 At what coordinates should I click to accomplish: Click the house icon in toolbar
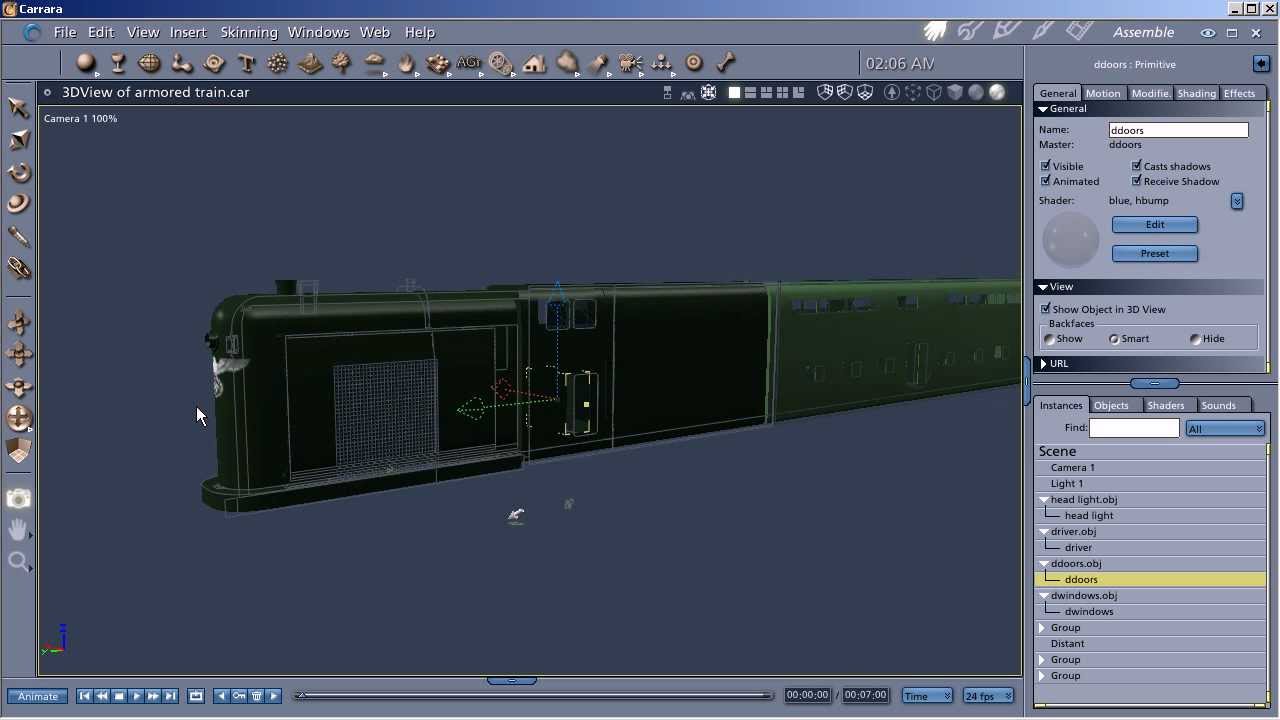(x=534, y=63)
